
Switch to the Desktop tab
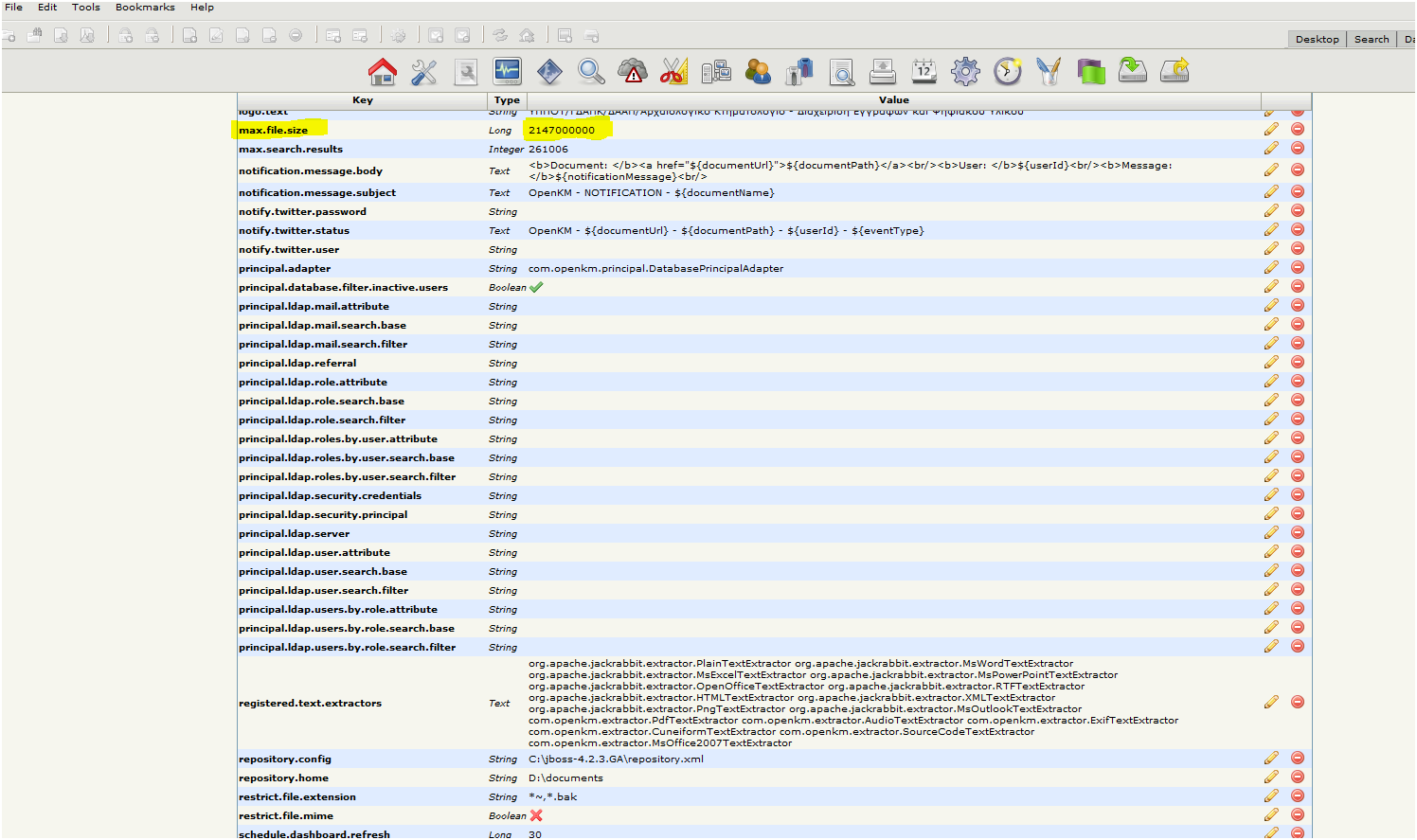1317,40
